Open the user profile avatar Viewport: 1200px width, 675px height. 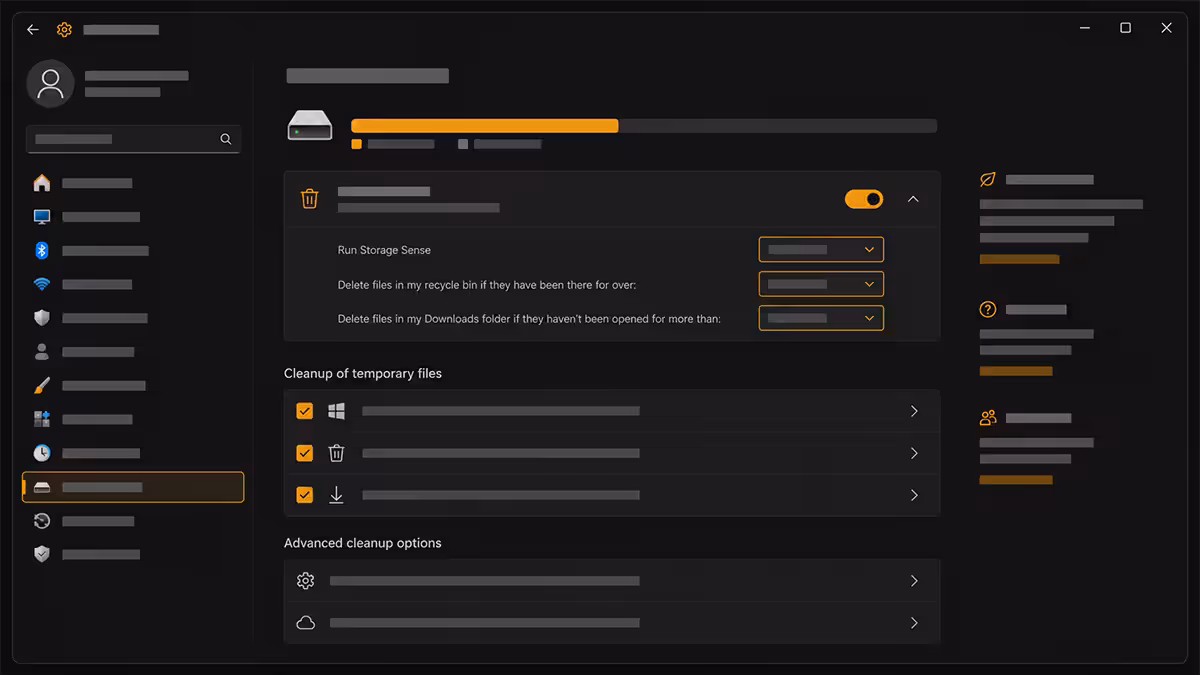50,83
